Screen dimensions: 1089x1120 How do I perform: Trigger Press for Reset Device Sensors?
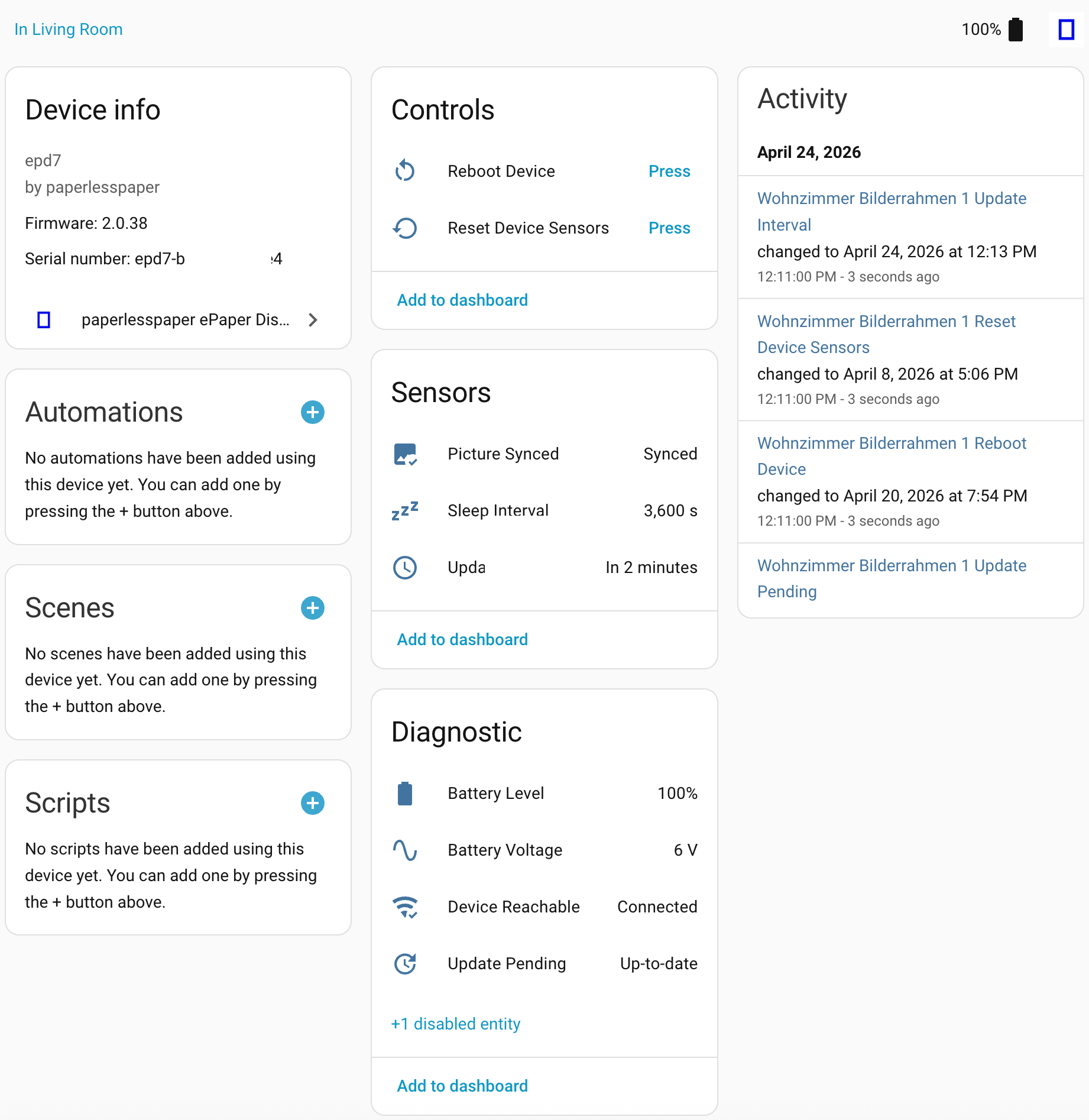(669, 228)
